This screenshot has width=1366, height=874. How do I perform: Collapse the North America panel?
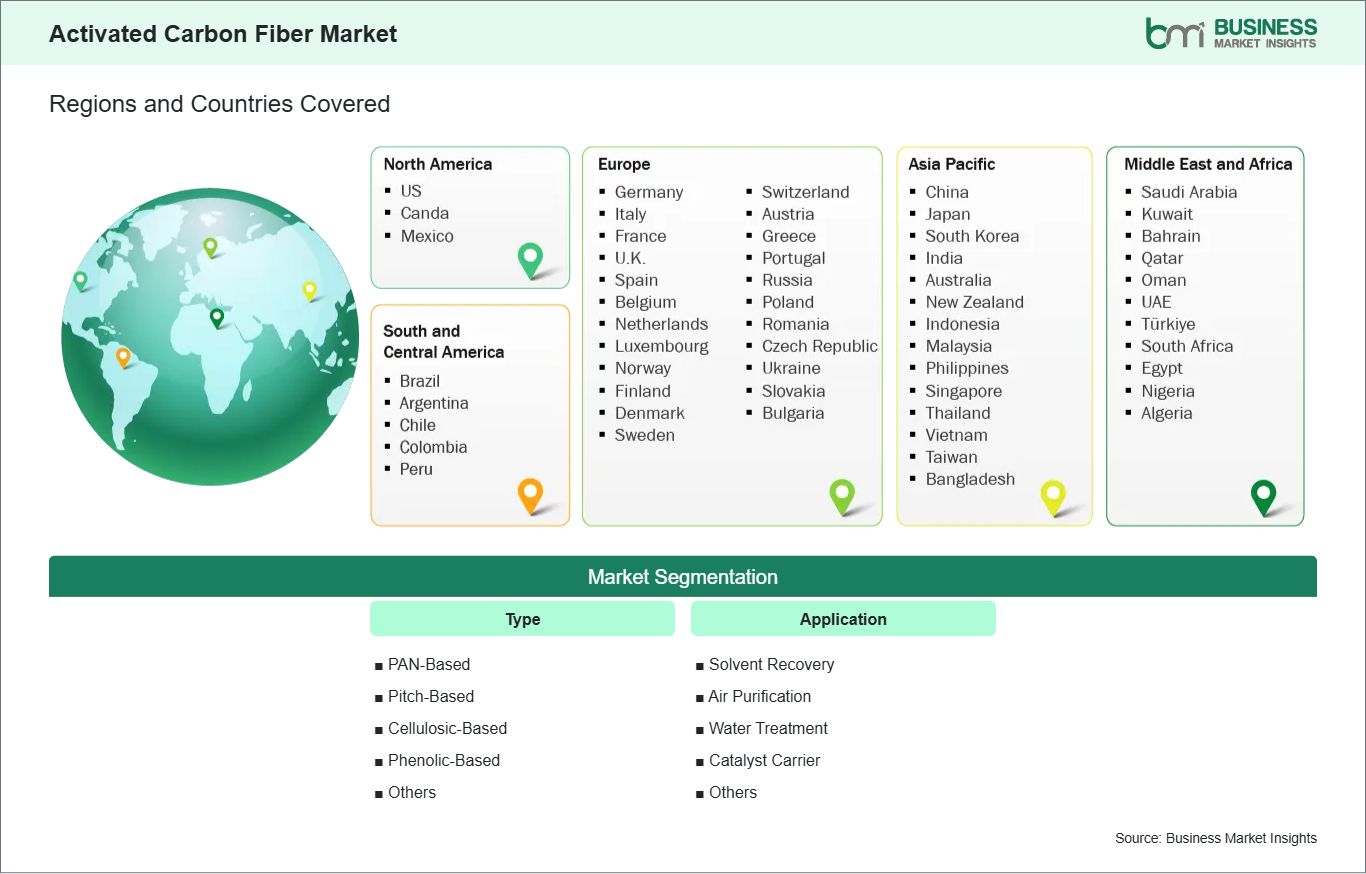470,217
